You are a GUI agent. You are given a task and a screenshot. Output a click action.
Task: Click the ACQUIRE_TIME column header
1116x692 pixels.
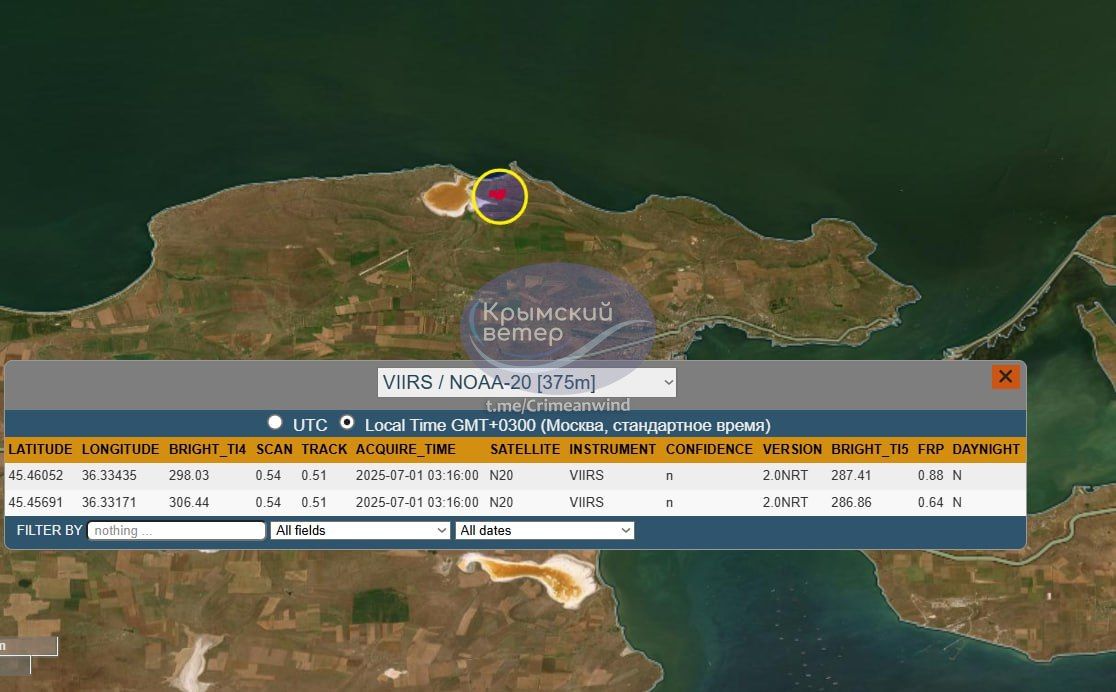coord(405,449)
